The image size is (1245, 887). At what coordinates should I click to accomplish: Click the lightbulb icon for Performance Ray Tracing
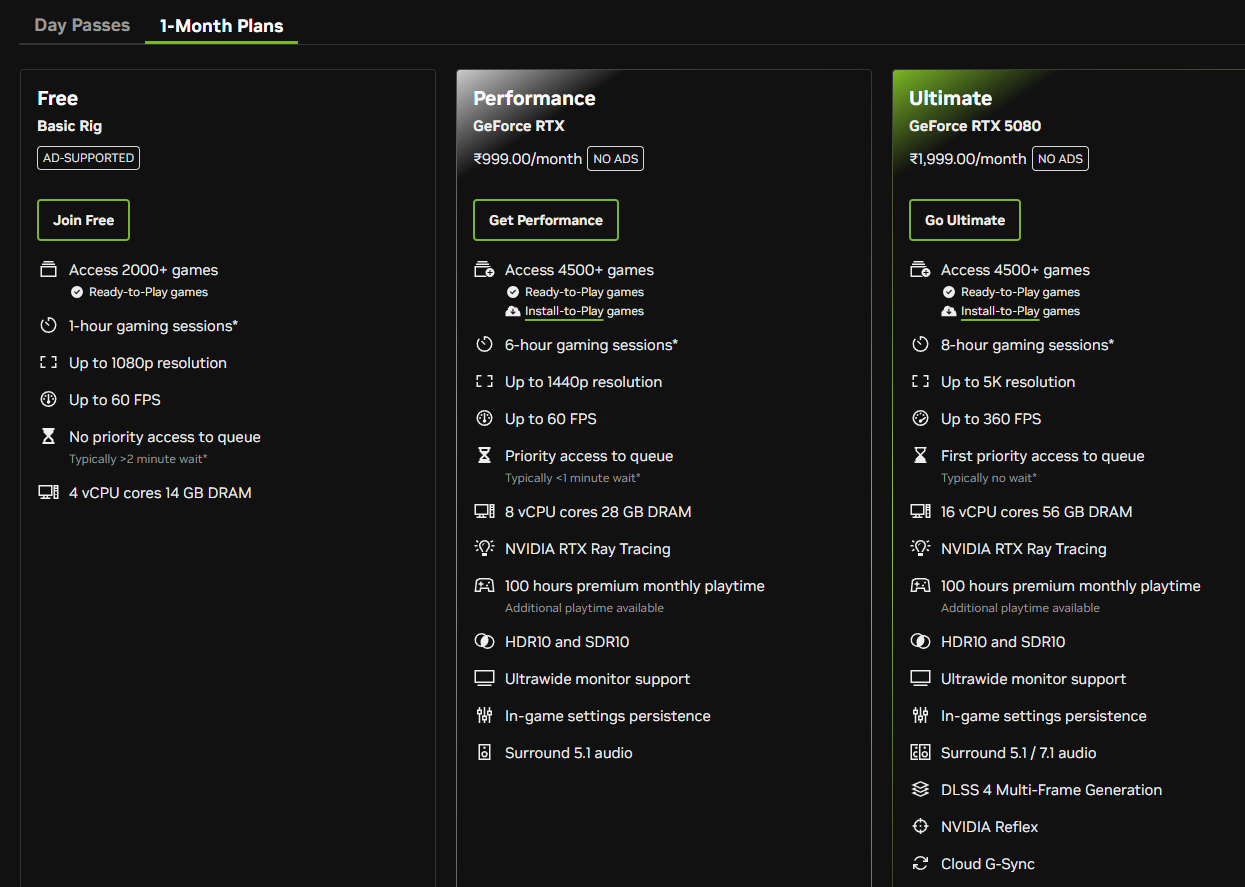(484, 548)
